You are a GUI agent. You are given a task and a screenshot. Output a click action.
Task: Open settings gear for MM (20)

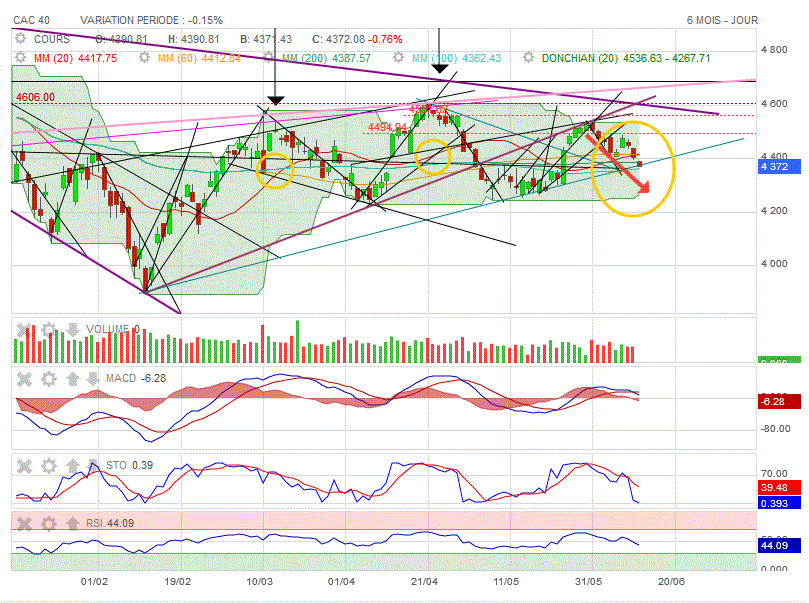20,58
